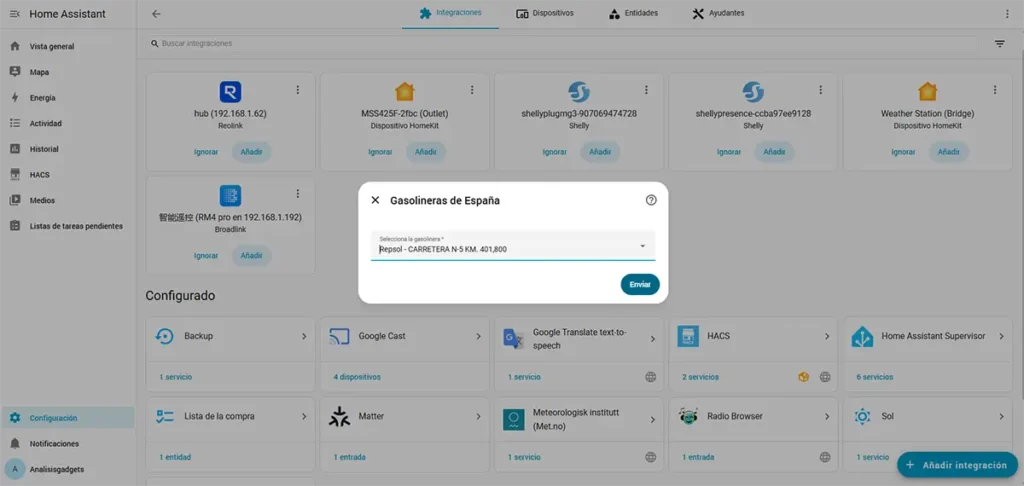
Task: Open 2 servicios link under HACS
Action: [701, 377]
